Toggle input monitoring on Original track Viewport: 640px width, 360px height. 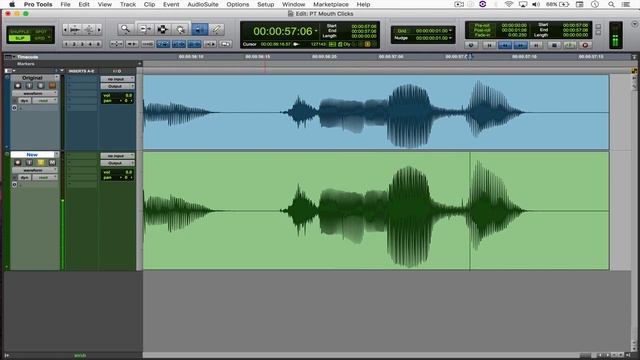click(29, 85)
